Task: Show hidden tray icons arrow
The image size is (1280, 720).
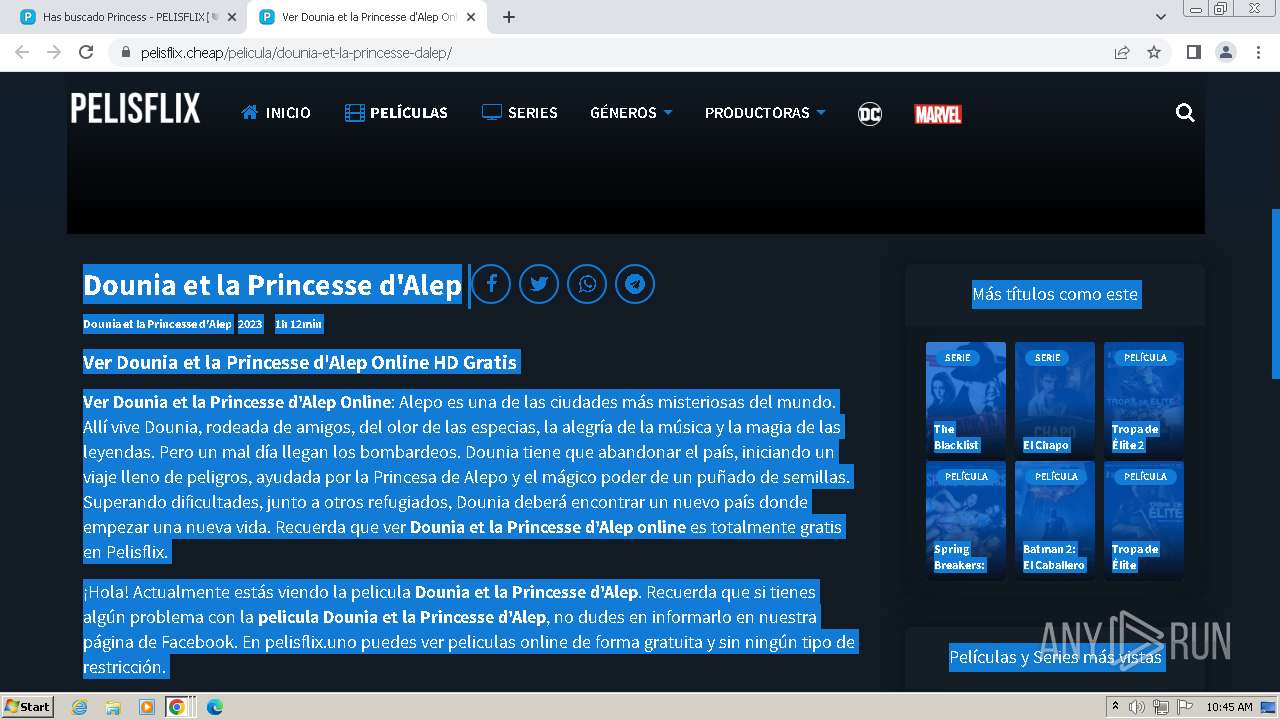Action: click(1115, 707)
